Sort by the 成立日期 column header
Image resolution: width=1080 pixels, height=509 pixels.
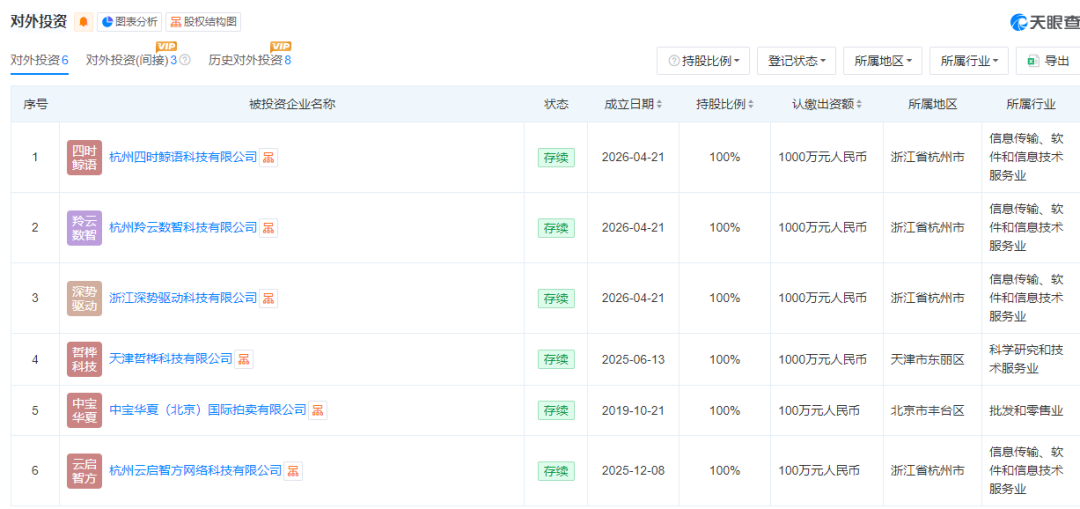pos(633,104)
